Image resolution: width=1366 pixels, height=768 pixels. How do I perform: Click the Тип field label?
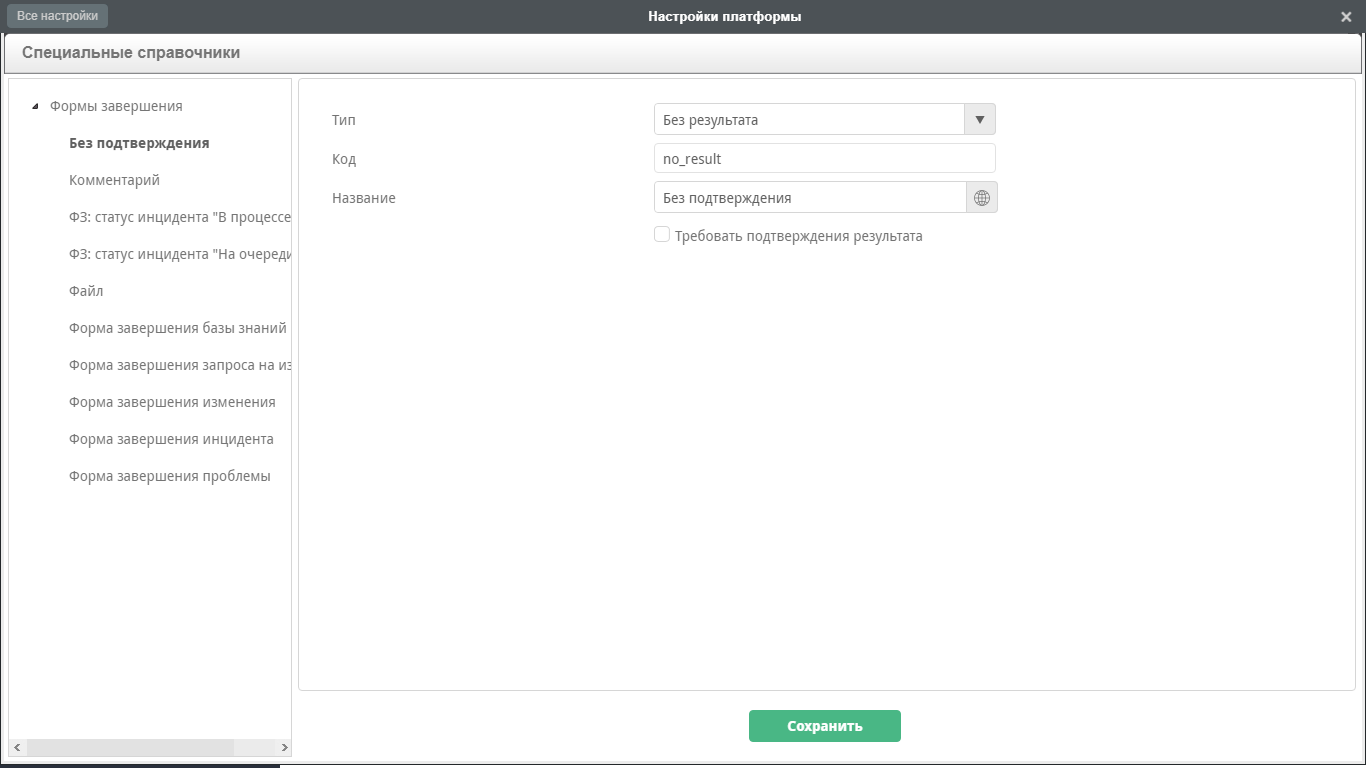(344, 120)
